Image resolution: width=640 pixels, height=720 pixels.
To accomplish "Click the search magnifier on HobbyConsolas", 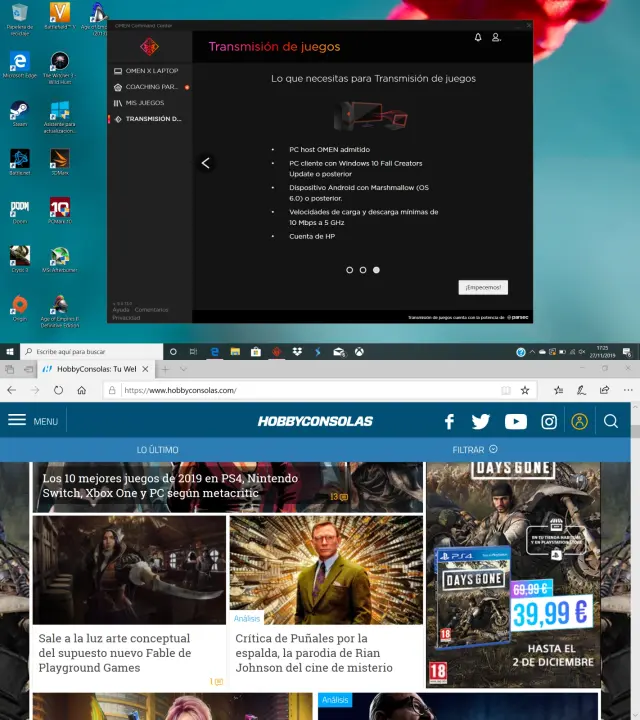I will tap(611, 422).
